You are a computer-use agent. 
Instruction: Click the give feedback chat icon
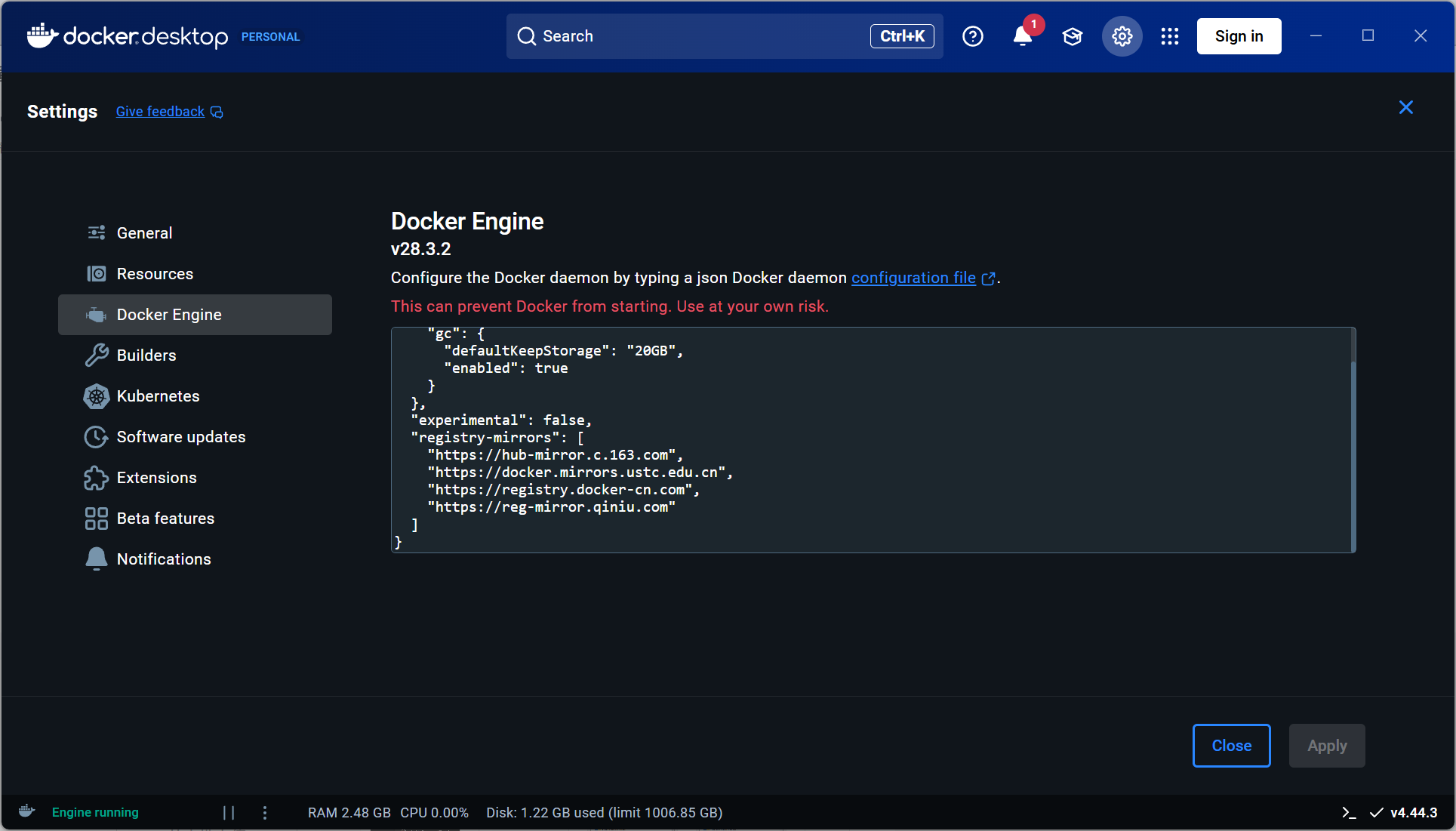tap(217, 112)
